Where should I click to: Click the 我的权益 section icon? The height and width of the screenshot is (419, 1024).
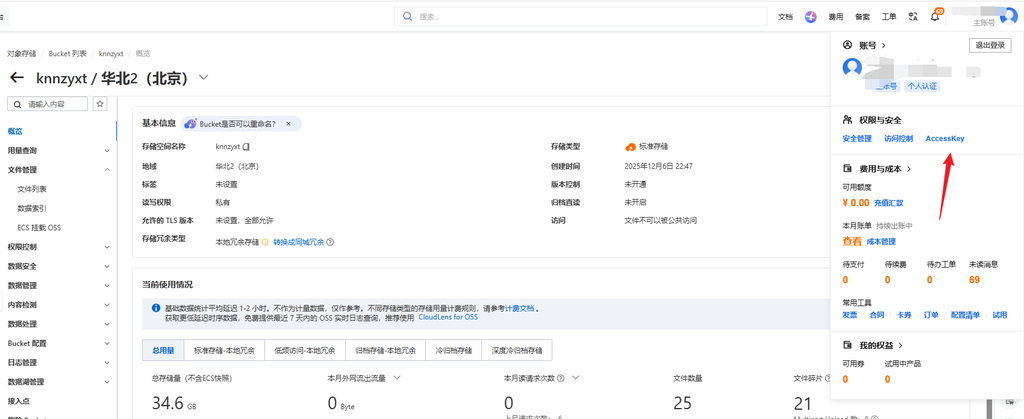[x=848, y=345]
